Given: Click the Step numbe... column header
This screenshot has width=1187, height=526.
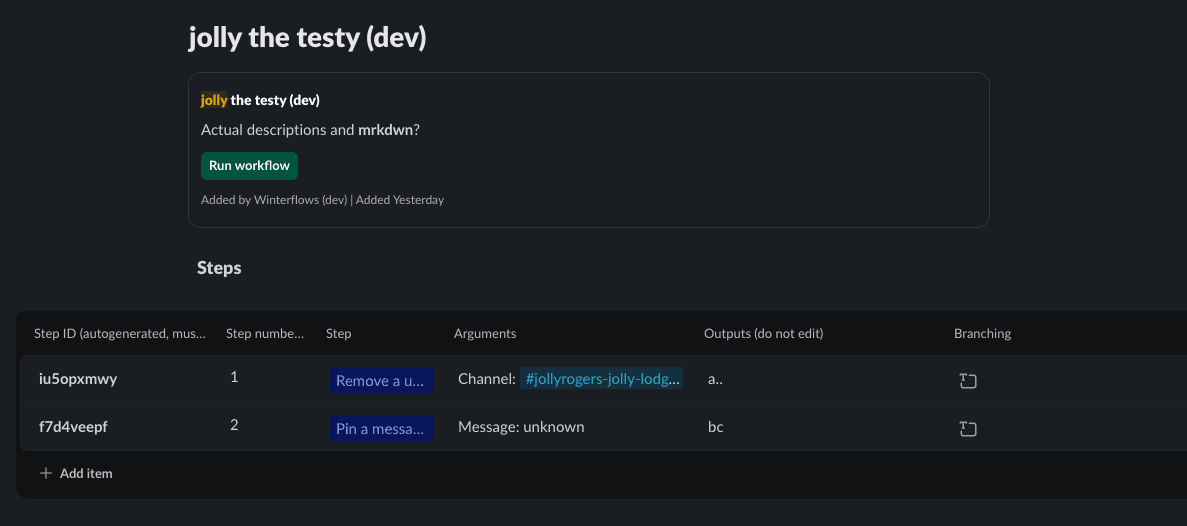Looking at the screenshot, I should click(265, 334).
